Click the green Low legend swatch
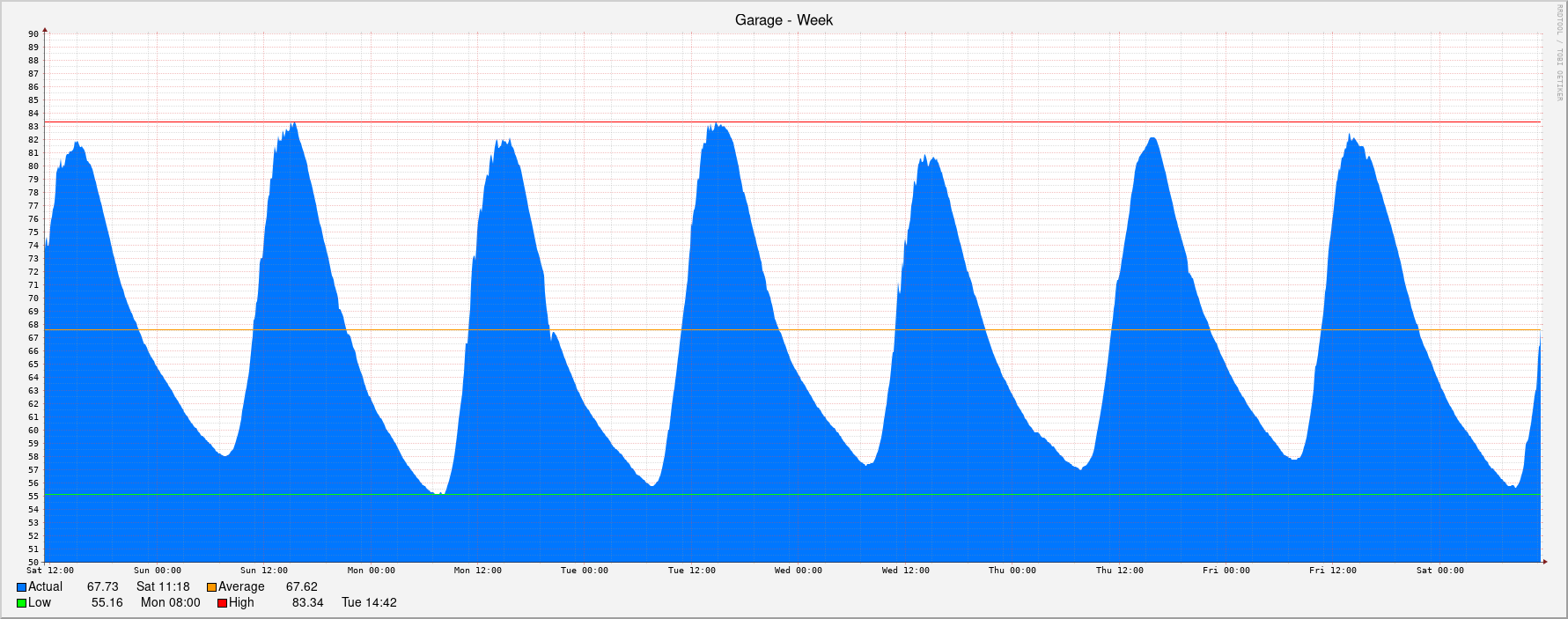 (21, 603)
